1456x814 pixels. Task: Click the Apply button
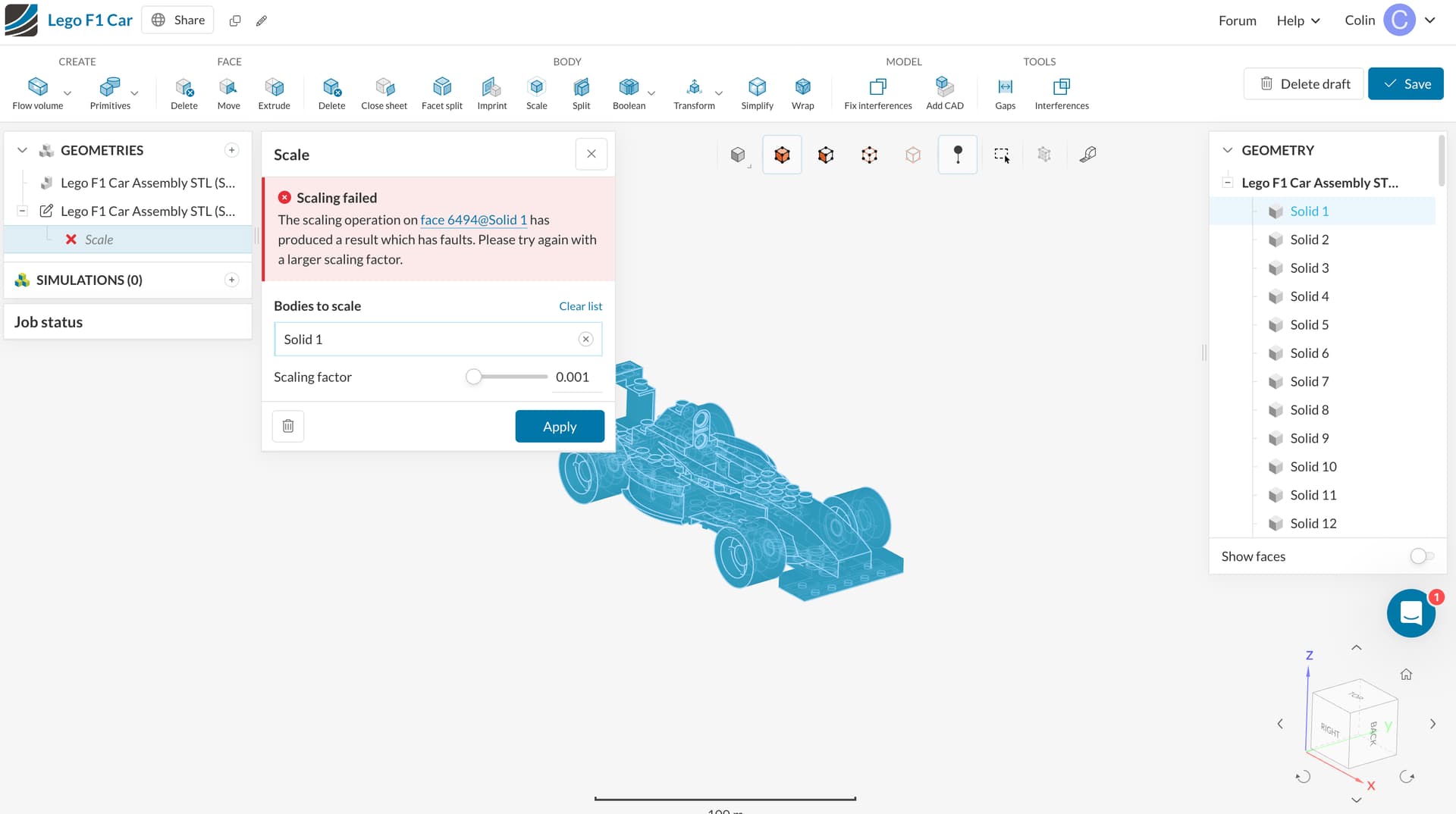[x=560, y=427]
